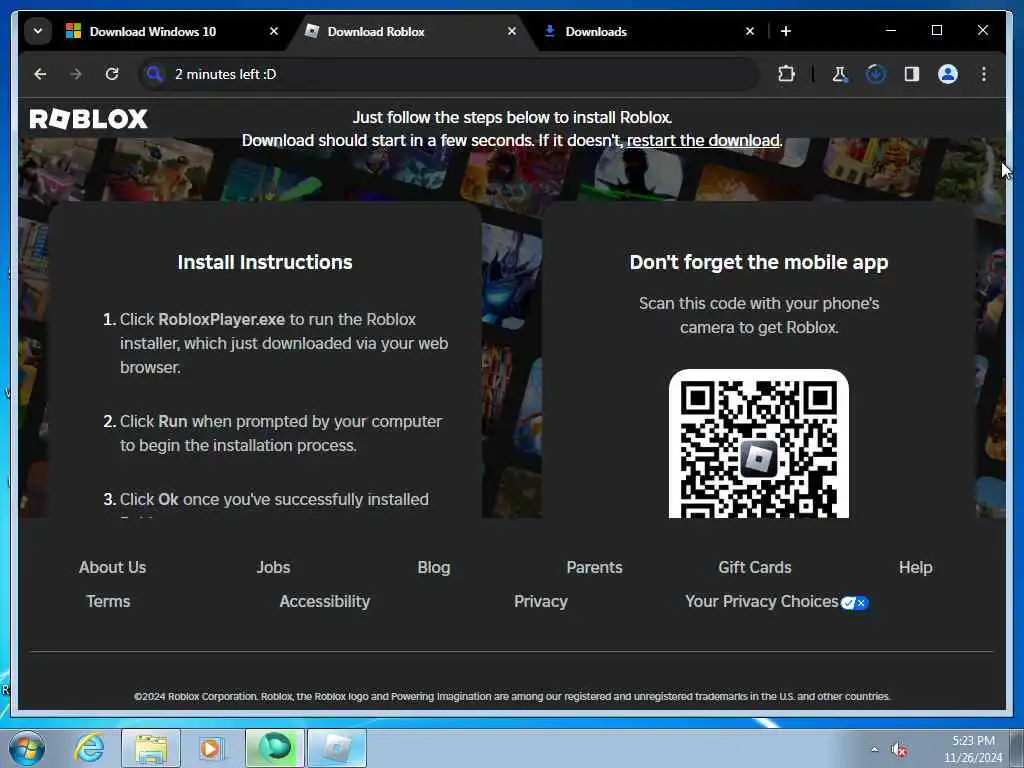Launch Internet Explorer from the taskbar
This screenshot has width=1024, height=768.
pyautogui.click(x=89, y=748)
